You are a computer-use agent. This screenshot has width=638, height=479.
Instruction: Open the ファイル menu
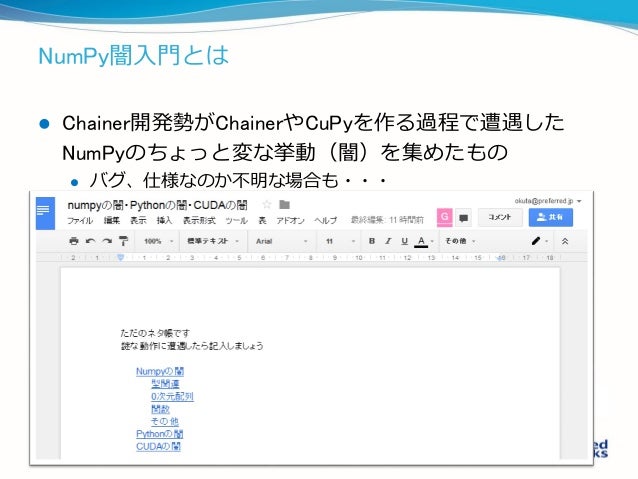[80, 220]
